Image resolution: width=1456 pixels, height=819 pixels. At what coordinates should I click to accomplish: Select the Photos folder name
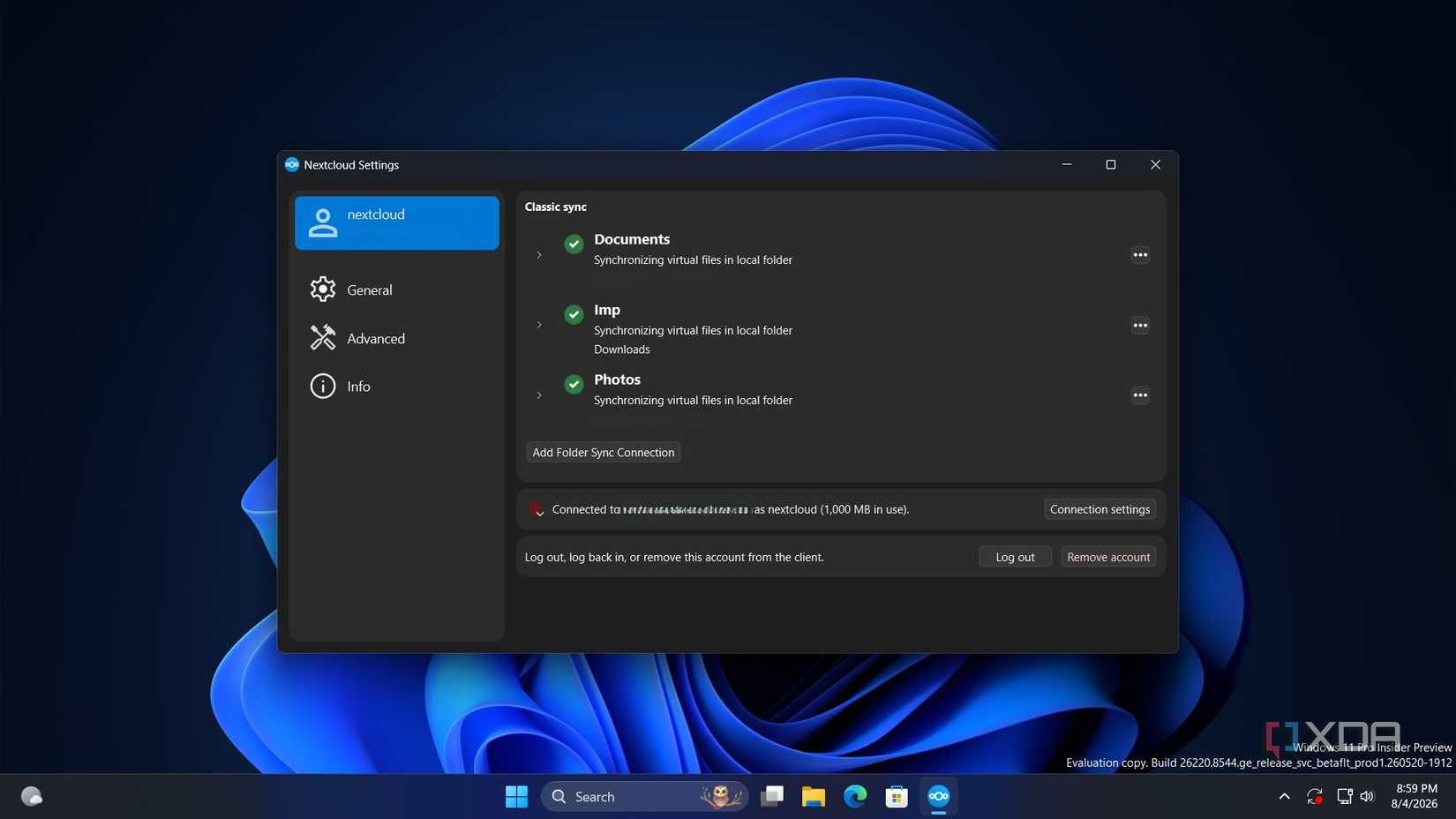tap(617, 379)
